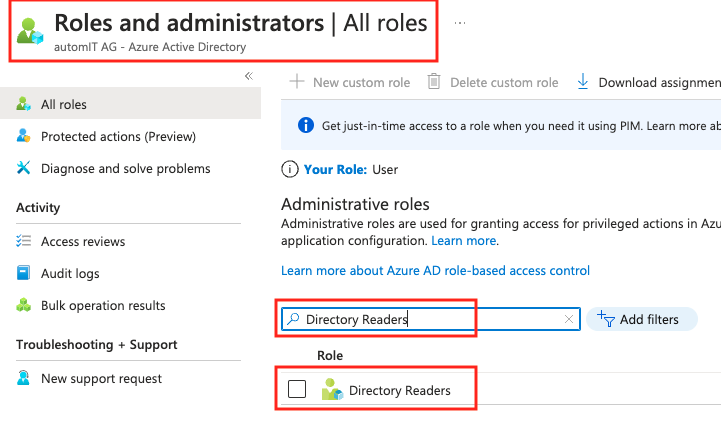The height and width of the screenshot is (428, 721).
Task: Click New custom role button
Action: tap(350, 82)
